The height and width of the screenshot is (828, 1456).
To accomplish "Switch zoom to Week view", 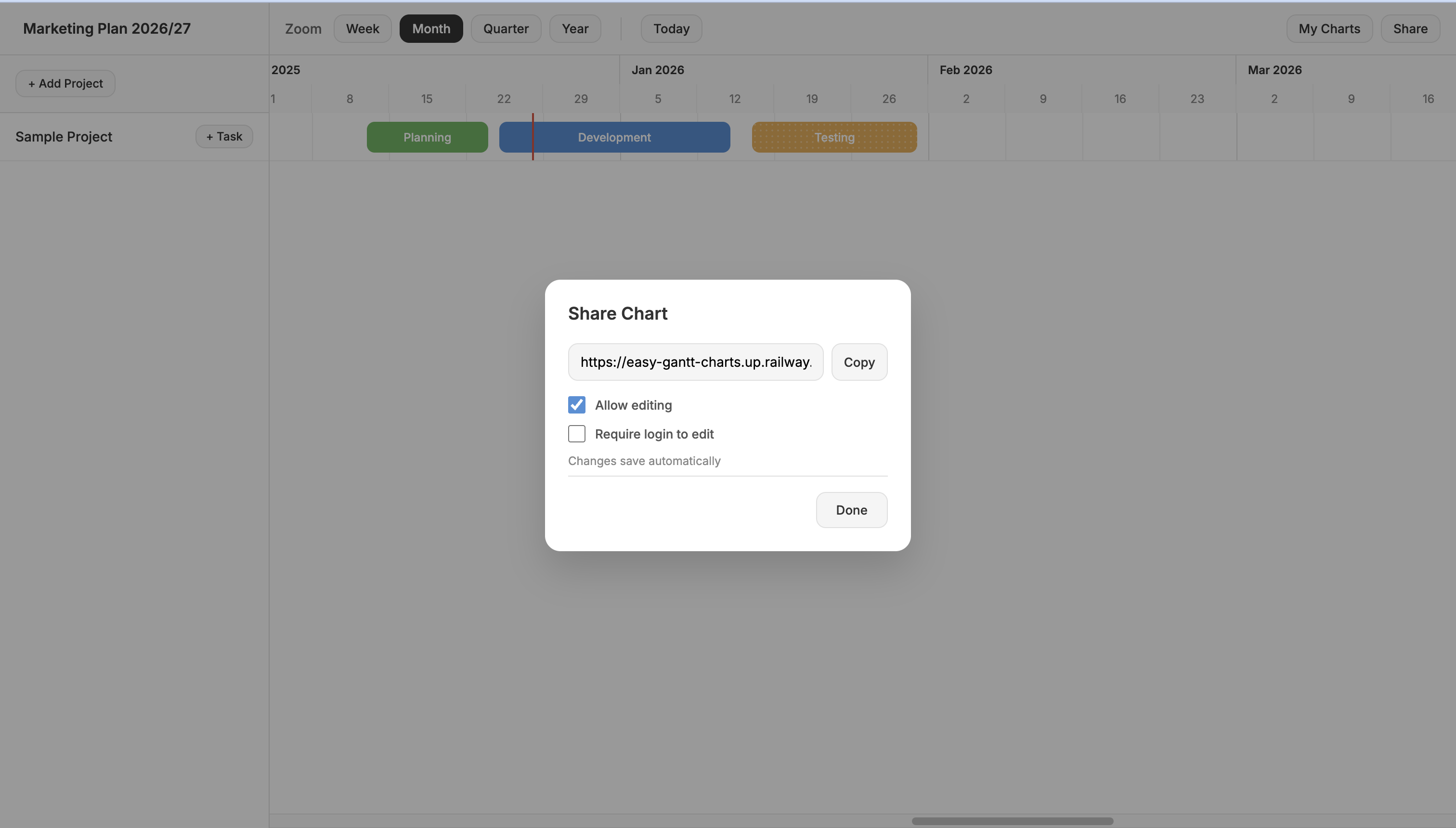I will (x=362, y=29).
